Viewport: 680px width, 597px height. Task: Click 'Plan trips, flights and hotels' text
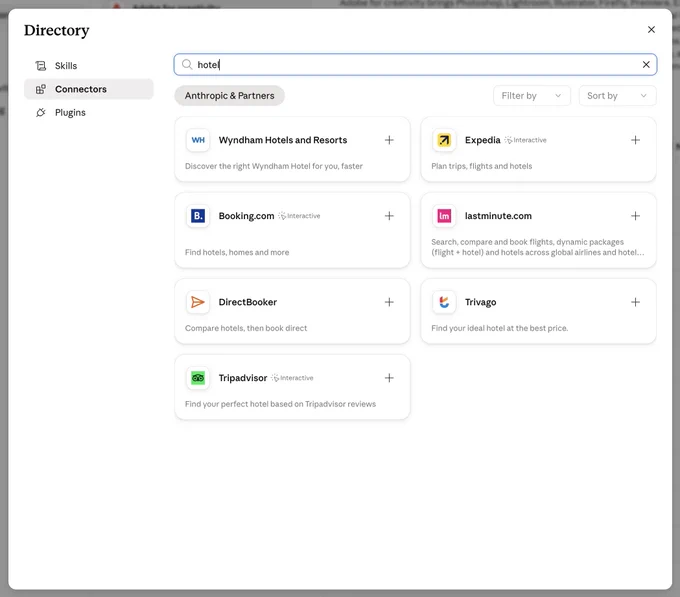tap(481, 166)
